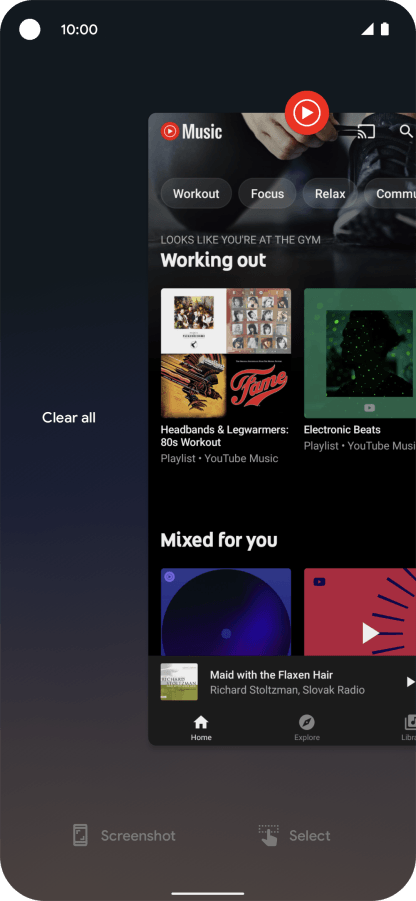Viewport: 416px width, 901px height.
Task: Go to the Home tab
Action: tap(201, 728)
